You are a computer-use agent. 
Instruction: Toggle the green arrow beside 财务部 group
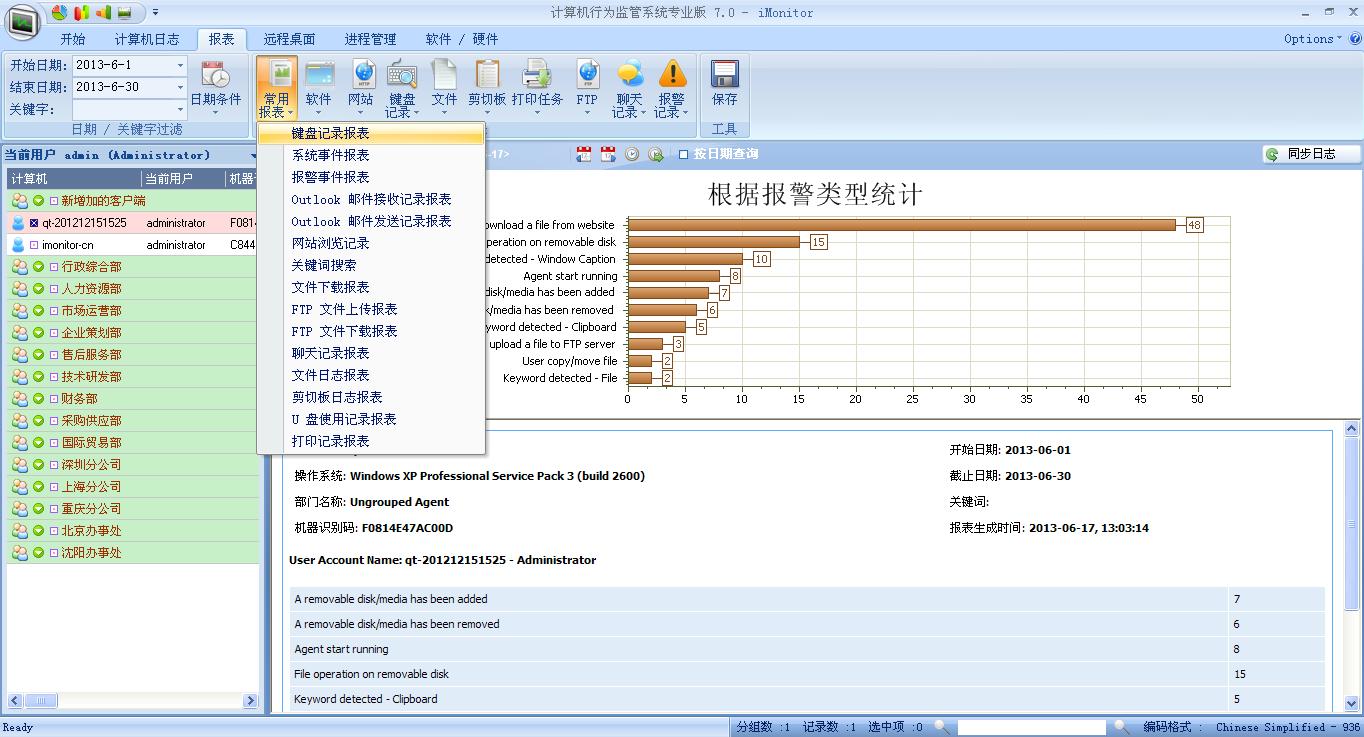[38, 399]
